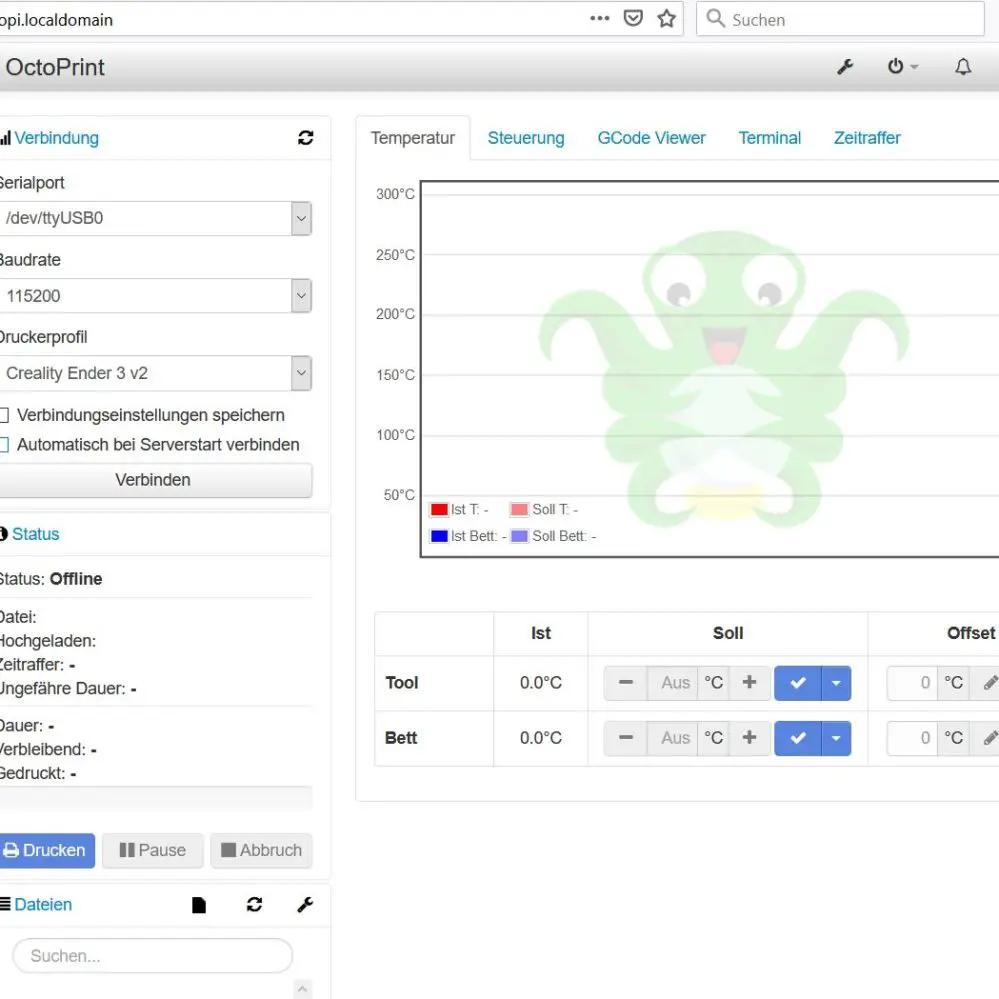Click the magnifier icon in search bar
This screenshot has width=999, height=999.
tap(715, 18)
